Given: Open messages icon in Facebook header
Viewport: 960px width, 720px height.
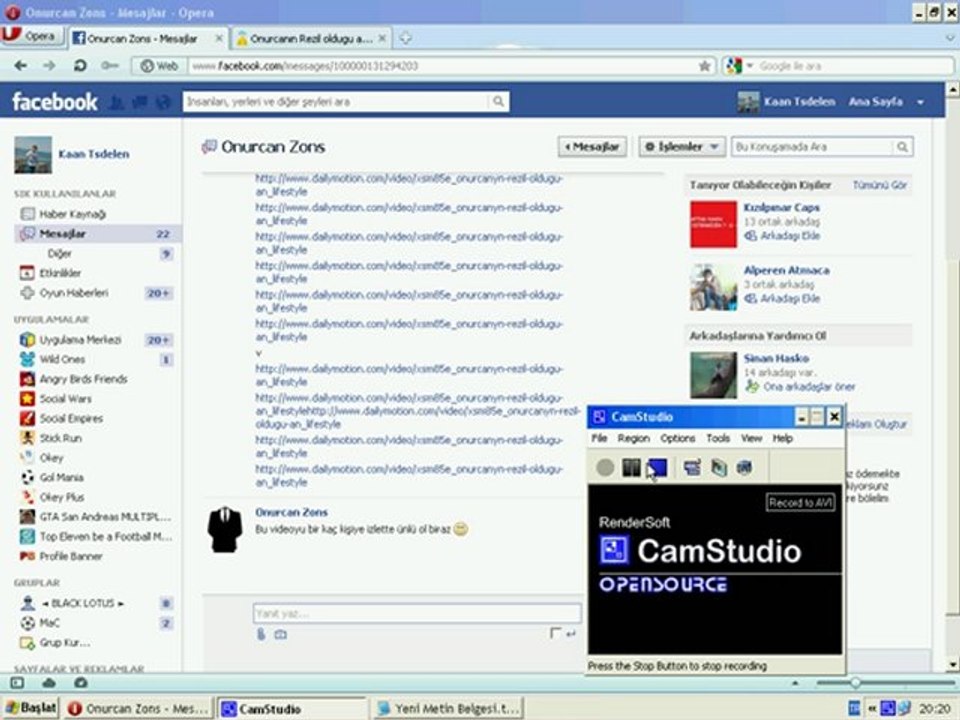Looking at the screenshot, I should point(140,102).
